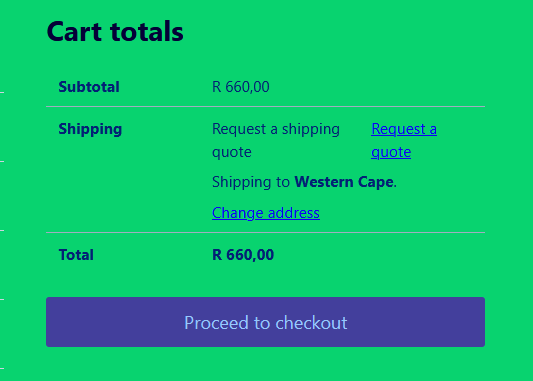This screenshot has height=381, width=533.
Task: Click the Shipping row label
Action: pyautogui.click(x=90, y=129)
